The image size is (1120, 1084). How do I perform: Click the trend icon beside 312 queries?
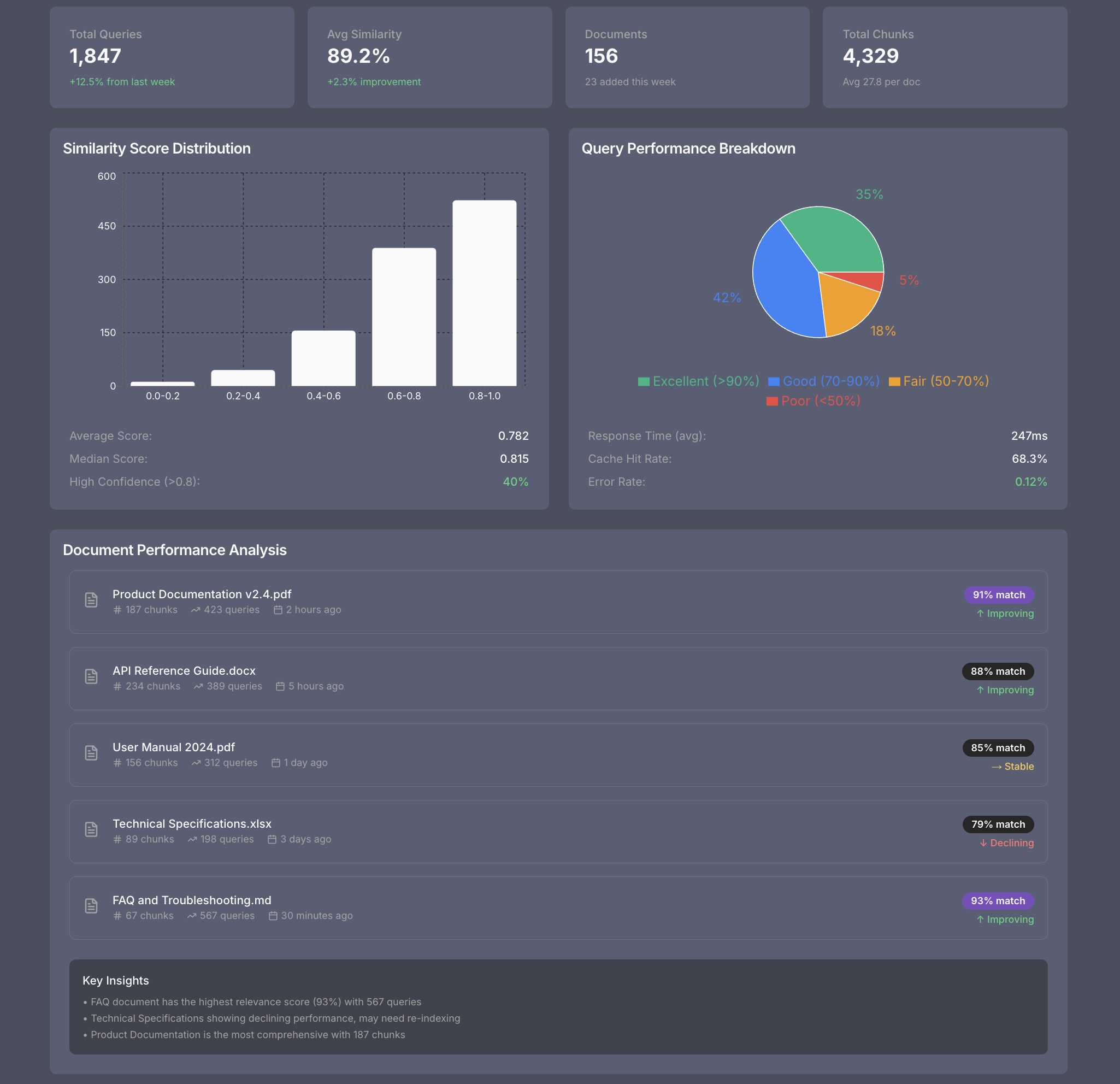(x=196, y=762)
